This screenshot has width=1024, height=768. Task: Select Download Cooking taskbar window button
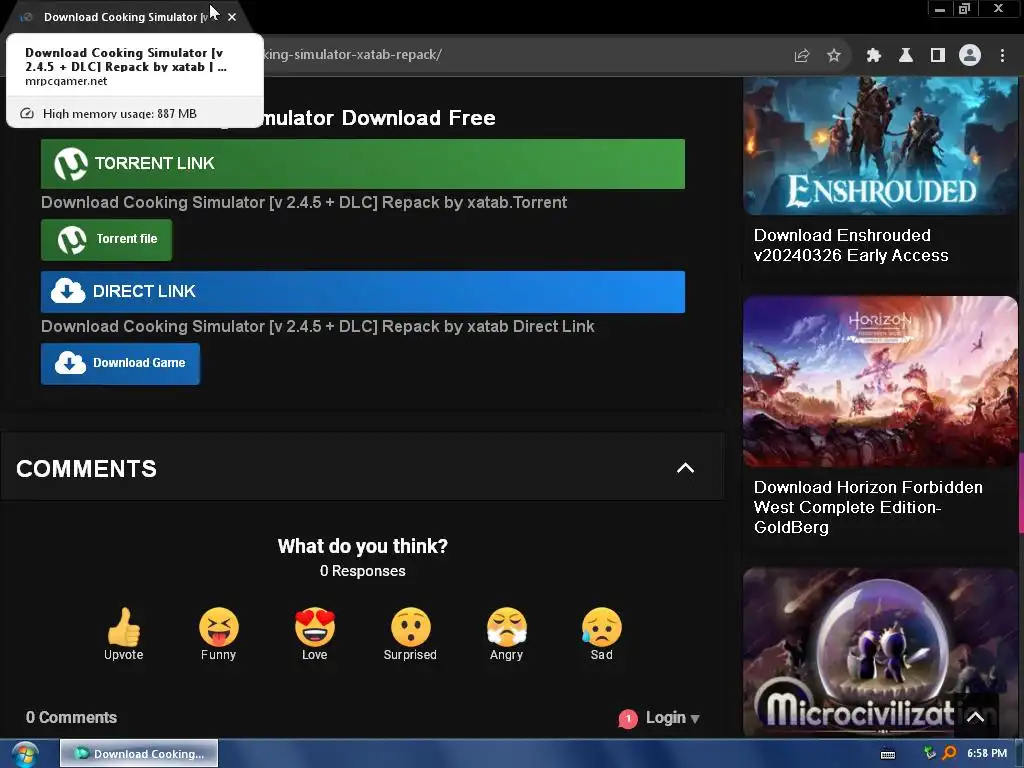139,754
